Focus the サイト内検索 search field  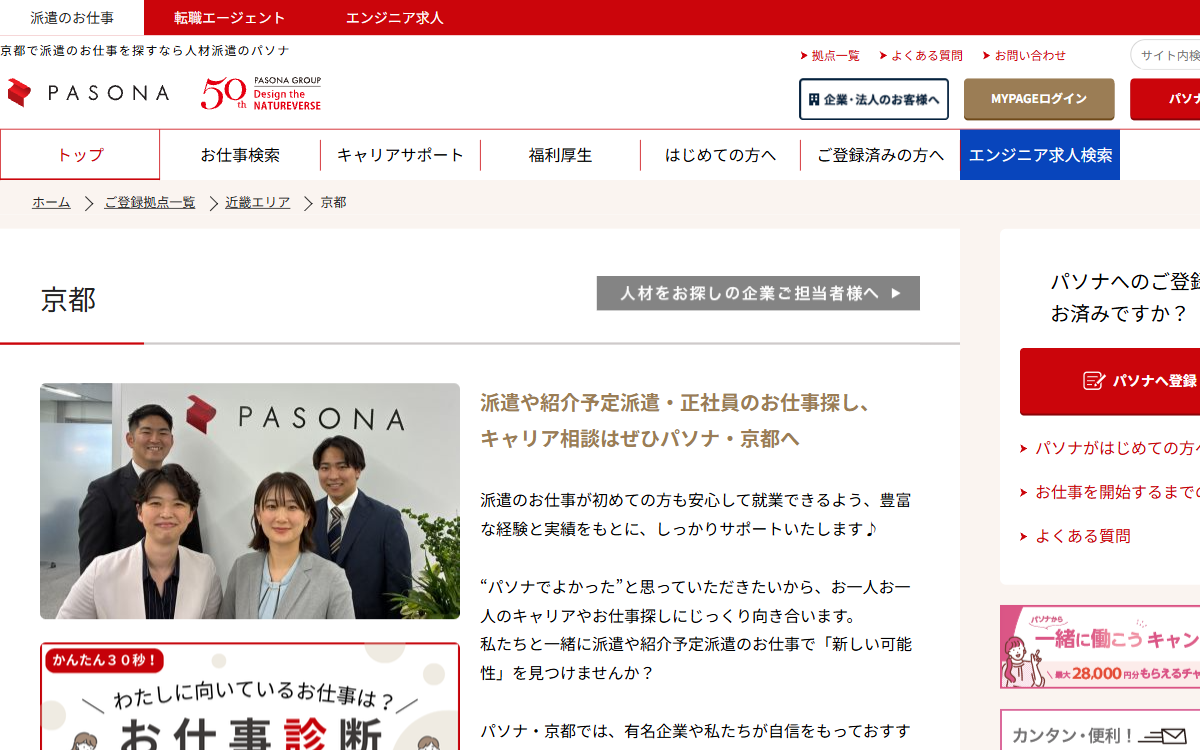[x=1166, y=55]
